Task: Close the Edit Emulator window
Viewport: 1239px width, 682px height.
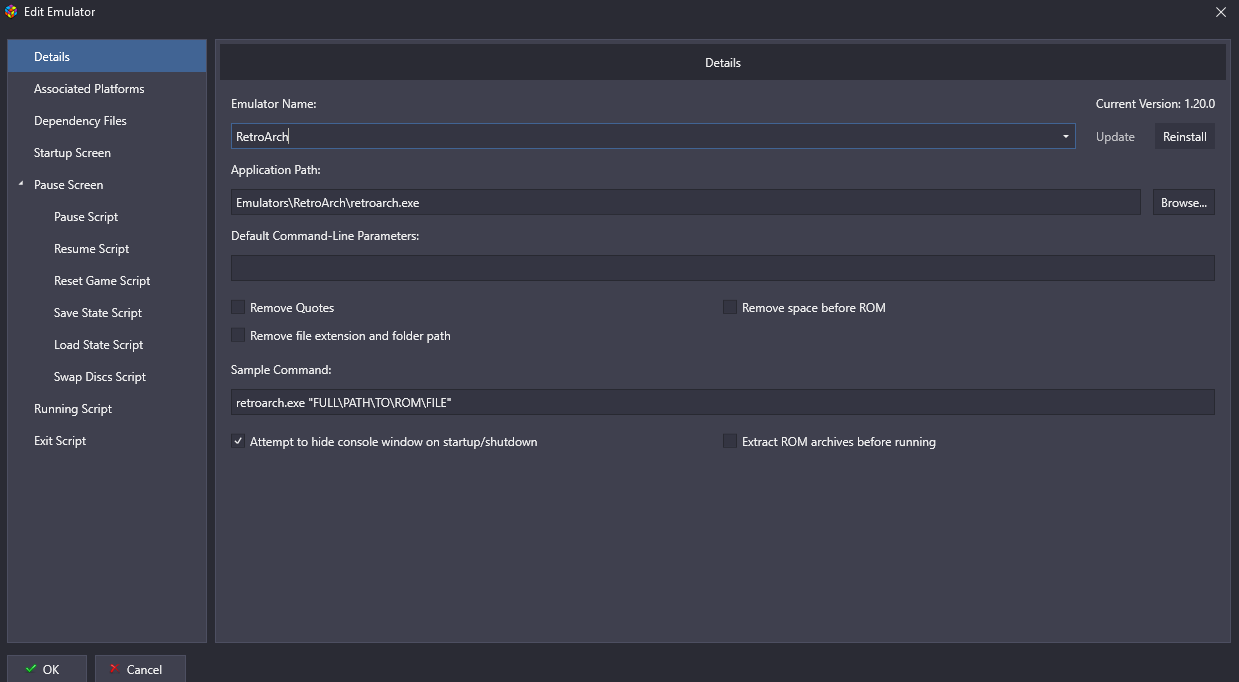Action: pos(1221,12)
